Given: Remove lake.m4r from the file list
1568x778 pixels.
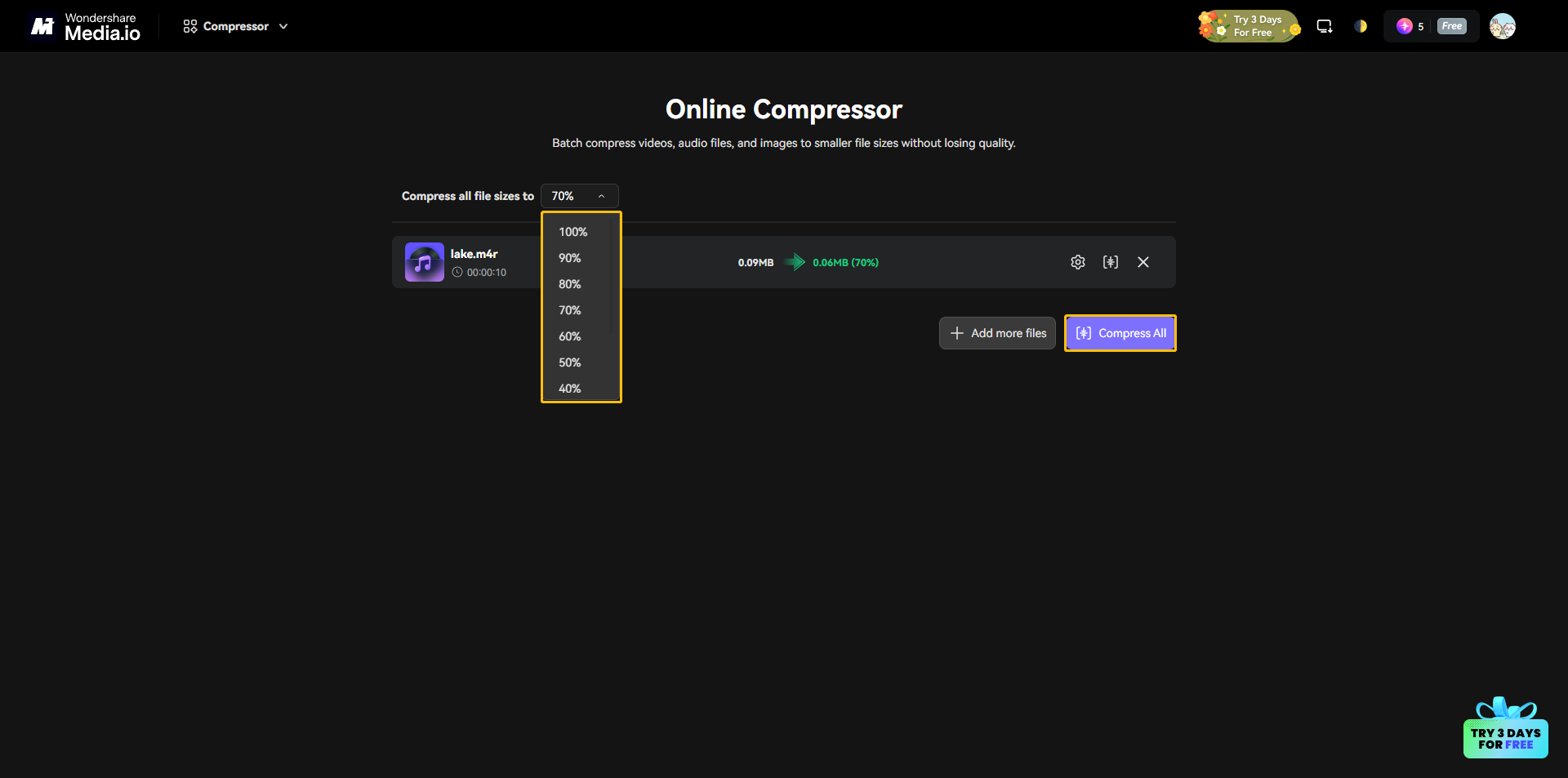Looking at the screenshot, I should (1143, 262).
